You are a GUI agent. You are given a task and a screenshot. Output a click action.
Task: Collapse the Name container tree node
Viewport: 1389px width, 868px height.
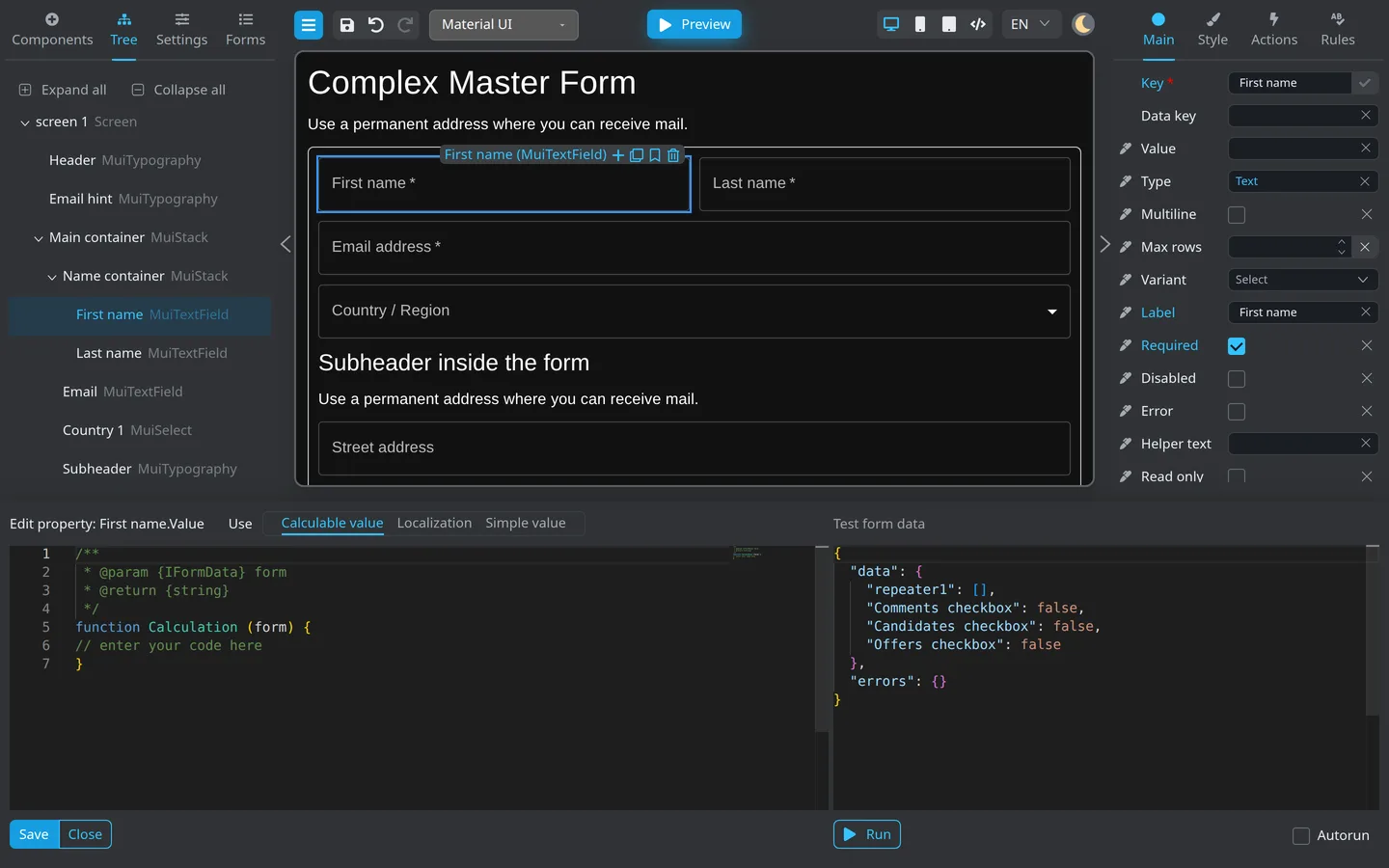pos(52,277)
